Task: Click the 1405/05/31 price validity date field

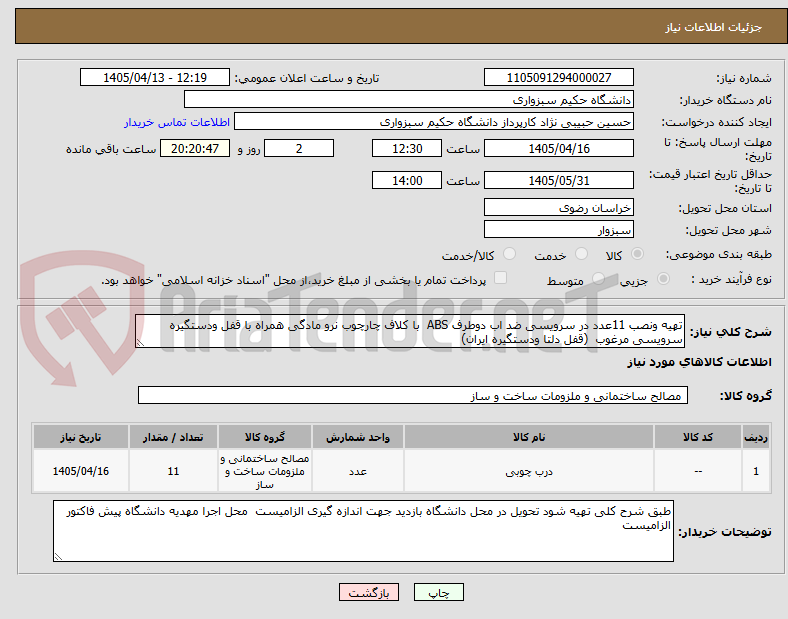Action: pyautogui.click(x=558, y=180)
